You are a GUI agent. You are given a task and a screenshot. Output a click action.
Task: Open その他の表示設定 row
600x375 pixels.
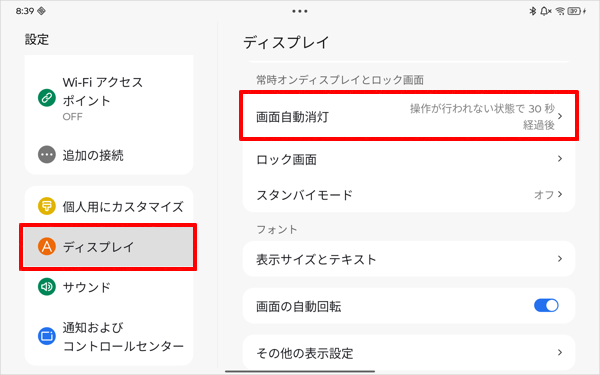tap(409, 353)
